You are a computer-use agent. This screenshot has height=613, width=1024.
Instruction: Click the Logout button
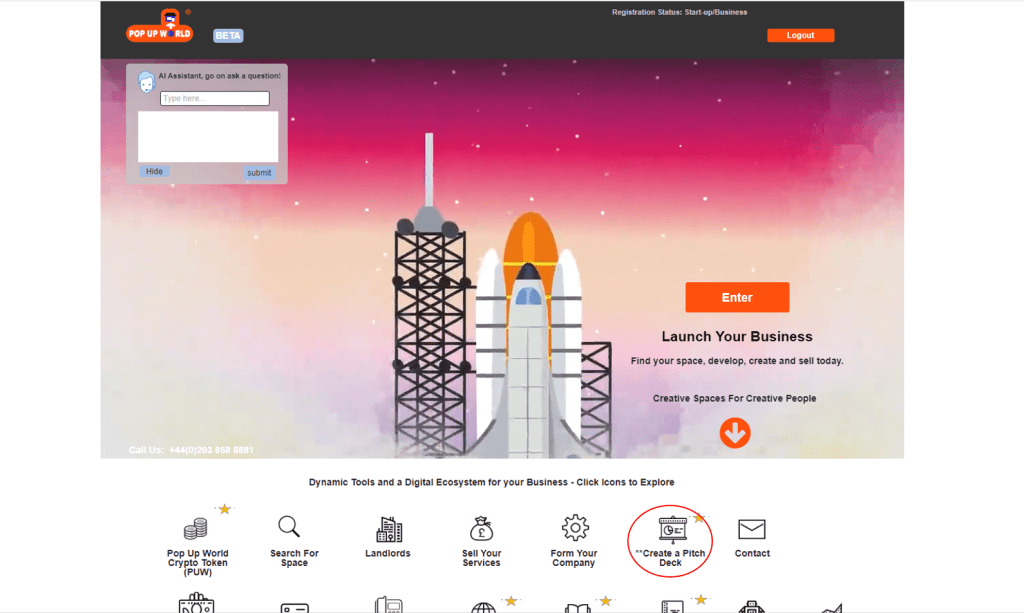pos(800,35)
